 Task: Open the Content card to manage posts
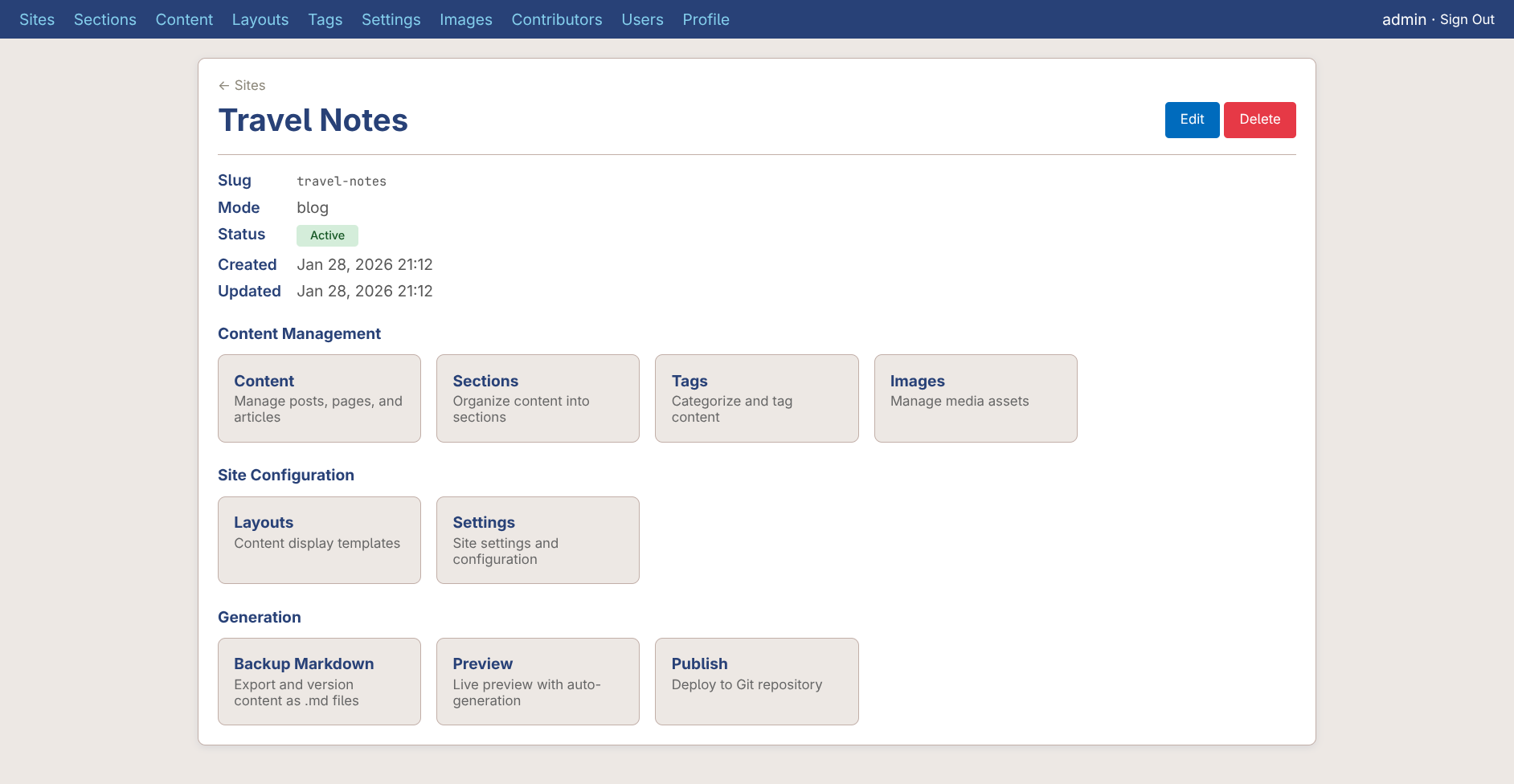point(319,398)
